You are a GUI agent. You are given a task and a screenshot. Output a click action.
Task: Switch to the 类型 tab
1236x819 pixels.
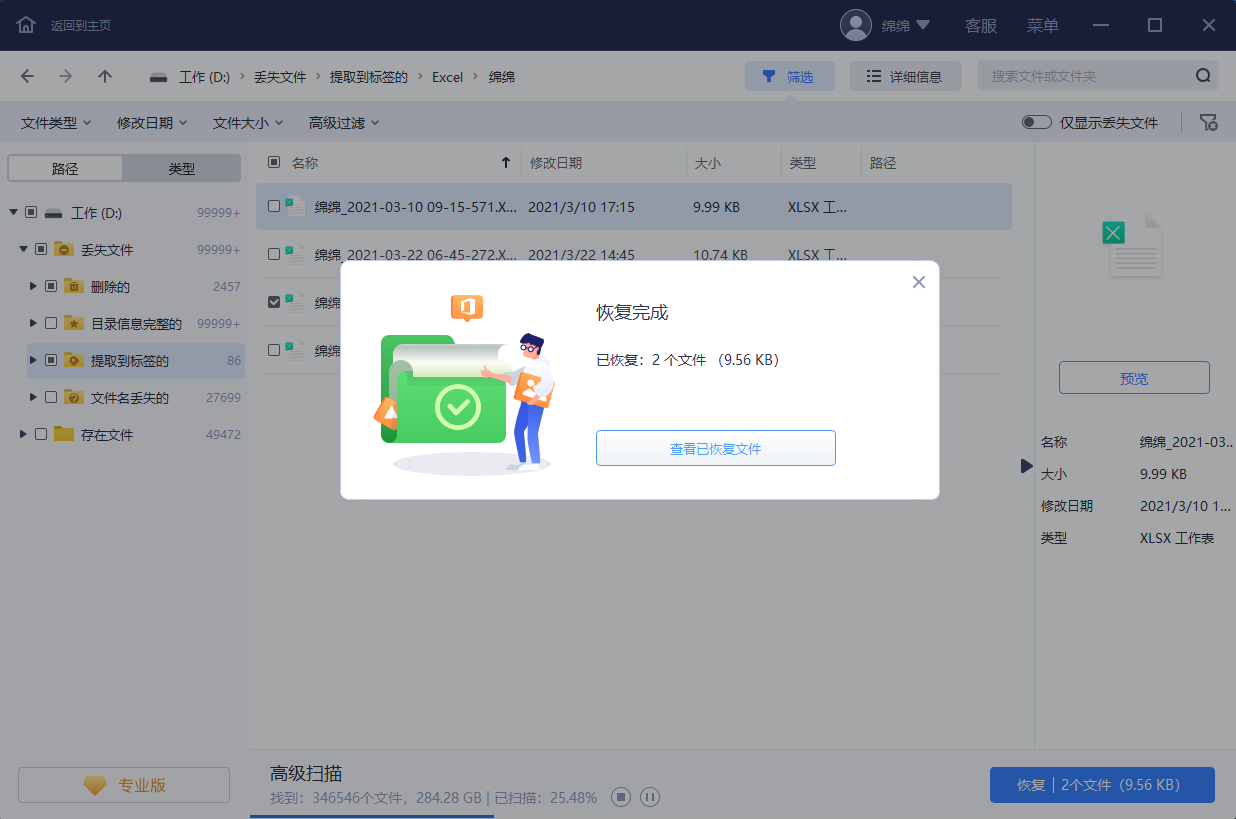(181, 169)
